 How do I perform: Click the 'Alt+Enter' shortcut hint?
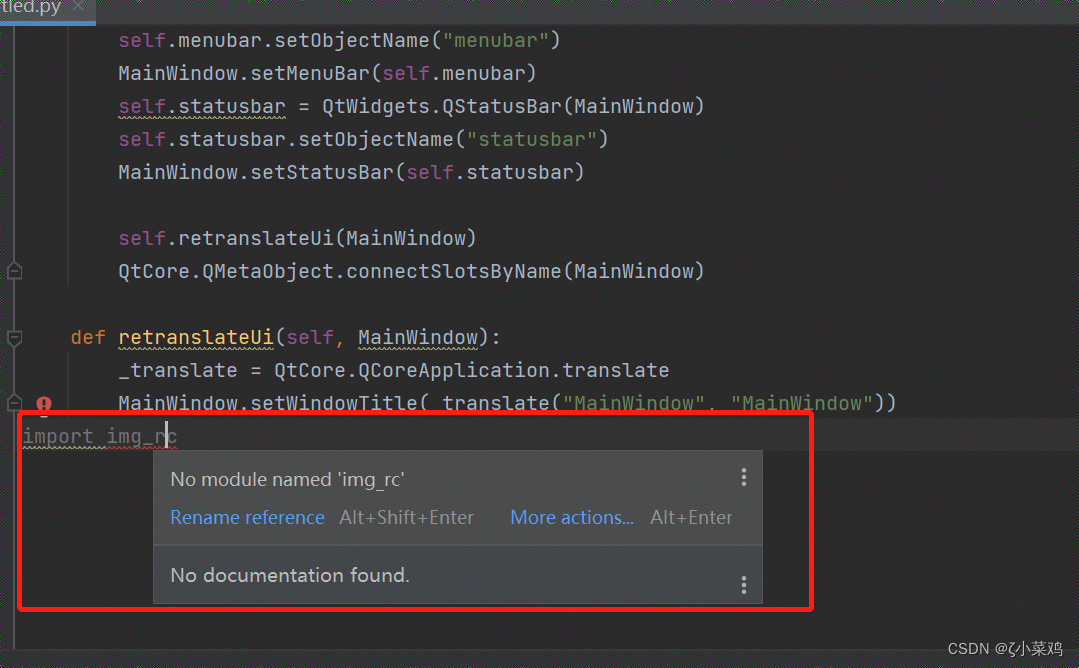691,517
